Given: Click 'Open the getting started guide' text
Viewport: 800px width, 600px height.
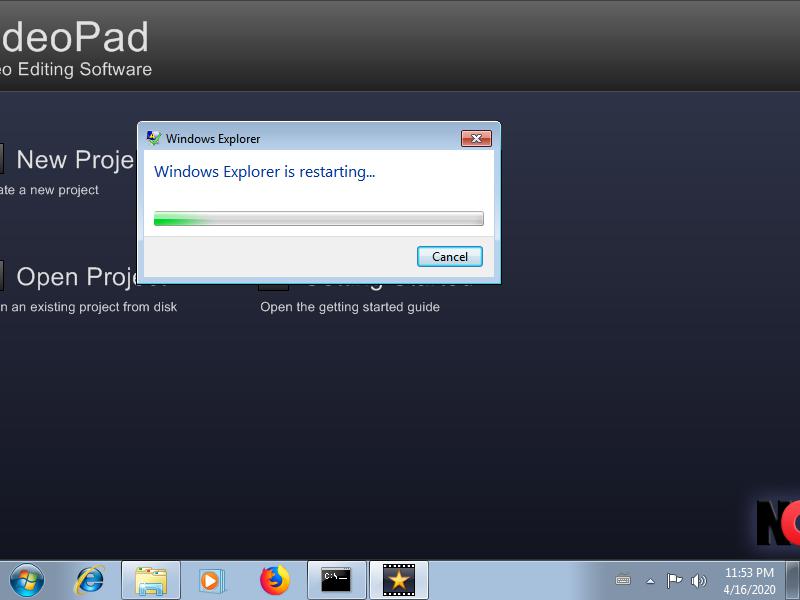Looking at the screenshot, I should (x=350, y=307).
